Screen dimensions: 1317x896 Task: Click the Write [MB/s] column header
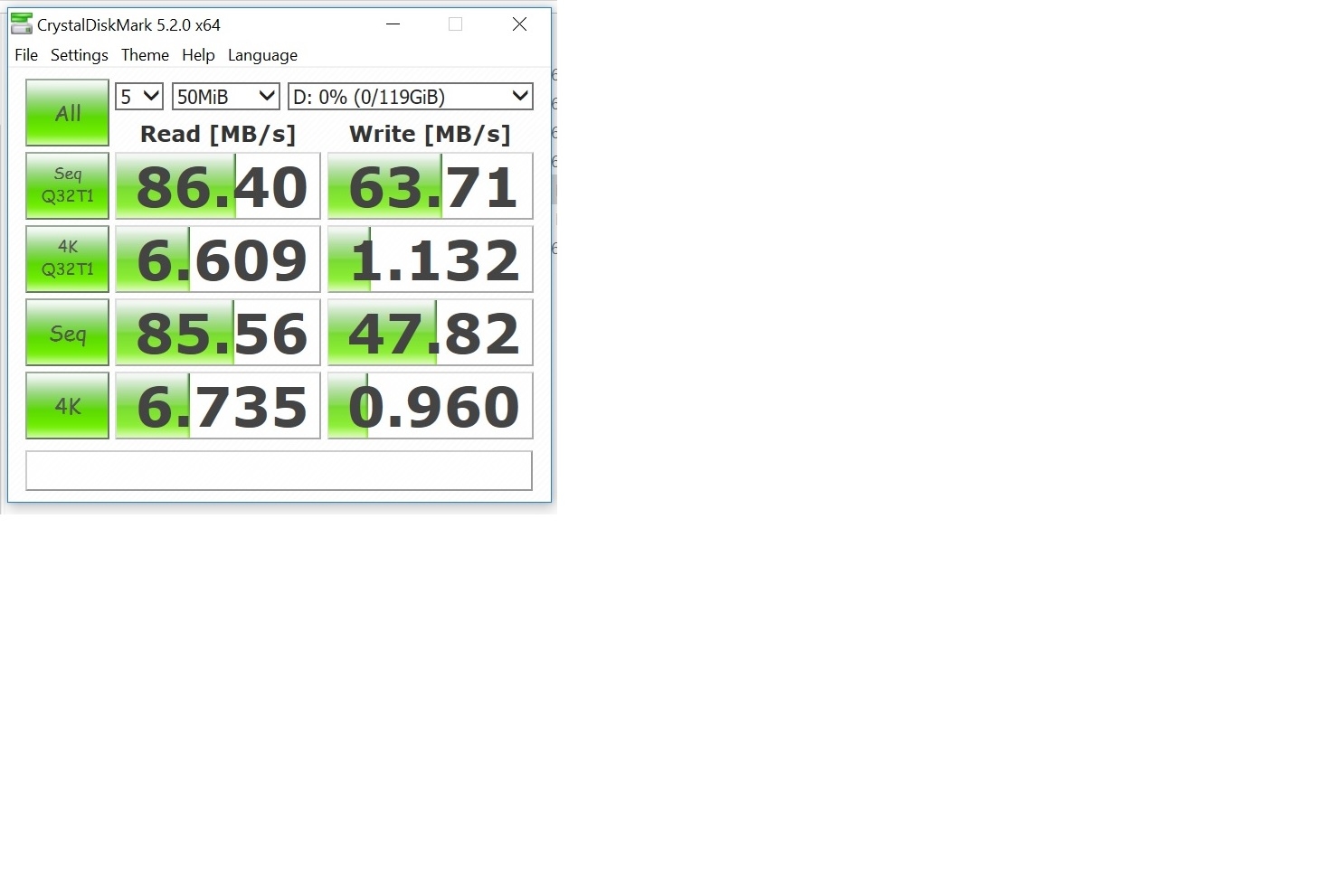(431, 134)
